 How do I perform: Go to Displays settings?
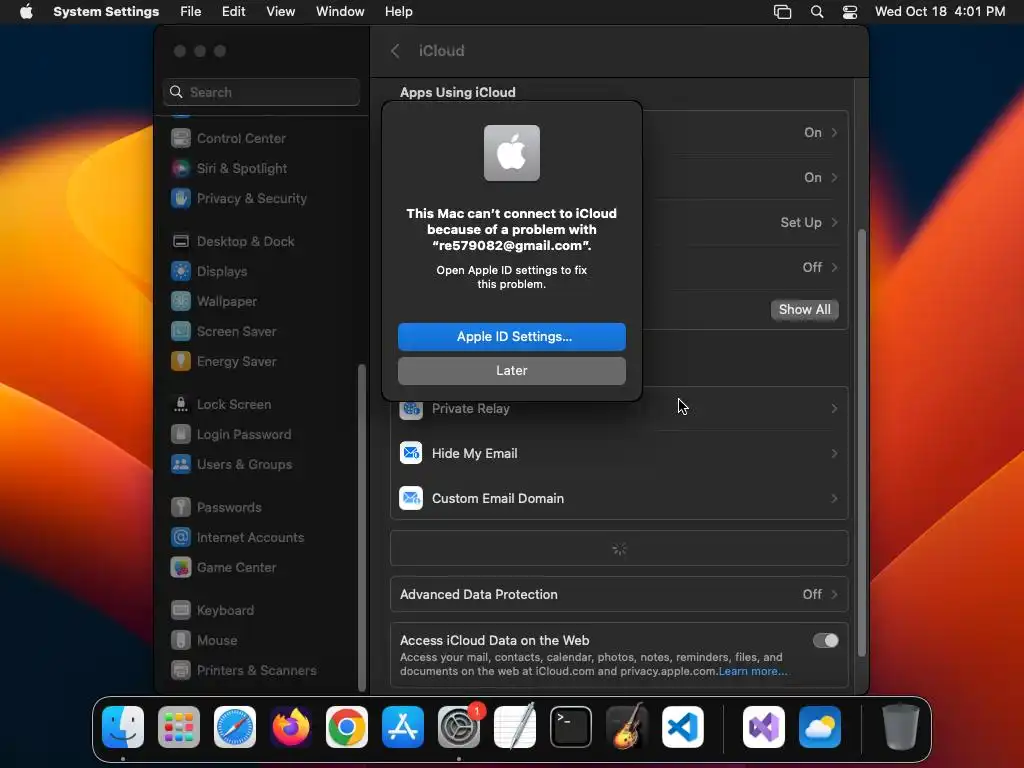[x=209, y=272]
